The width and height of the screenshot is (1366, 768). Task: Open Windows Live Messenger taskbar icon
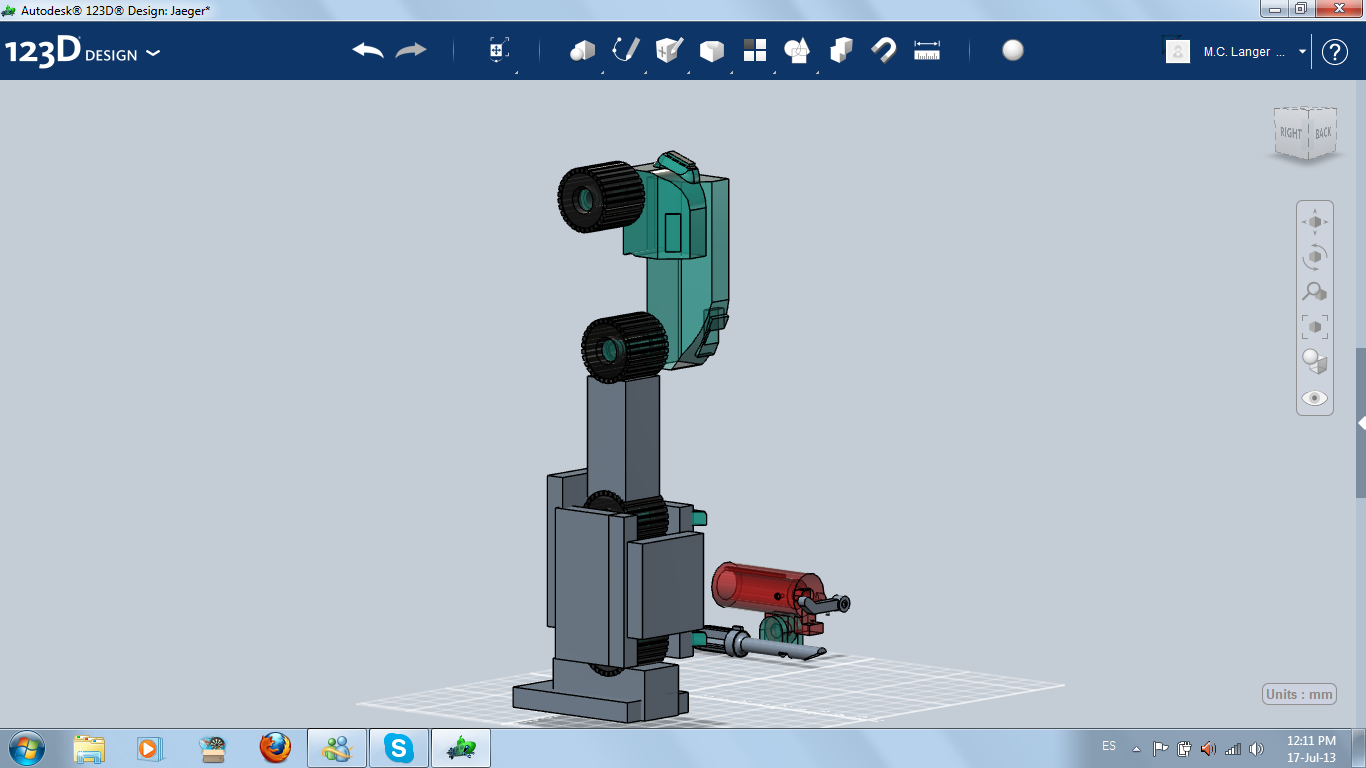tap(337, 748)
